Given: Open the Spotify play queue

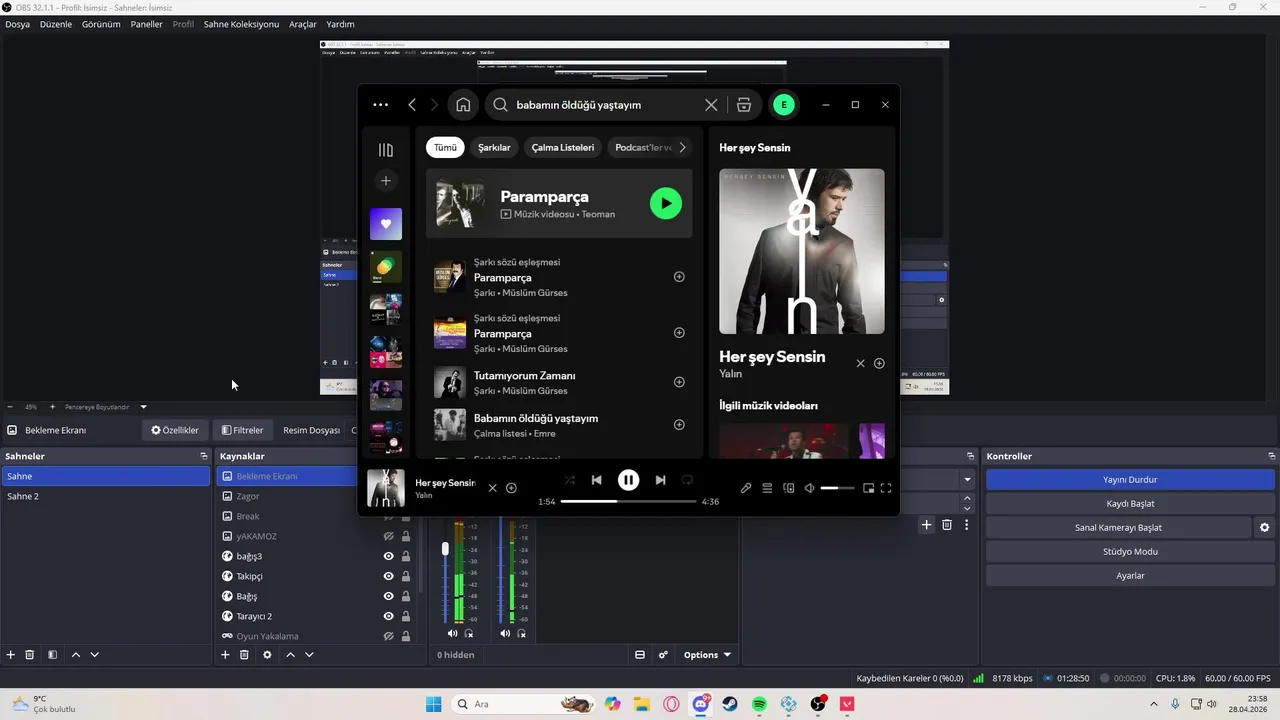Looking at the screenshot, I should [x=767, y=488].
